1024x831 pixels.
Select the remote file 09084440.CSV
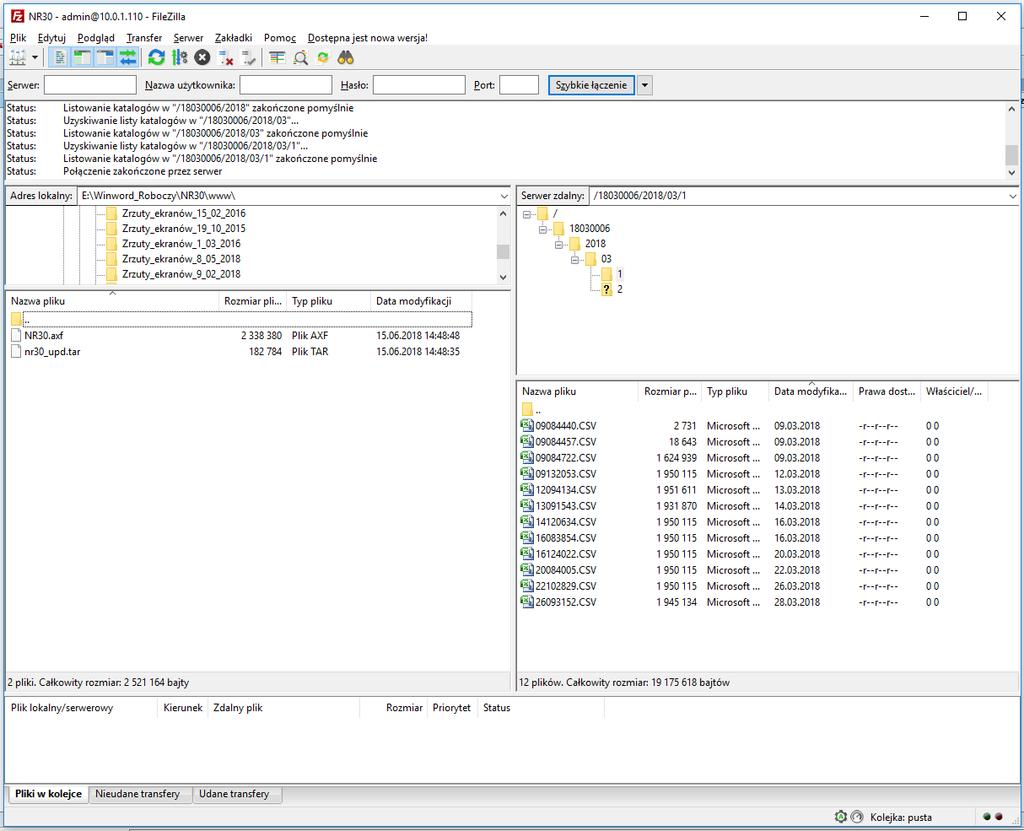pos(566,426)
